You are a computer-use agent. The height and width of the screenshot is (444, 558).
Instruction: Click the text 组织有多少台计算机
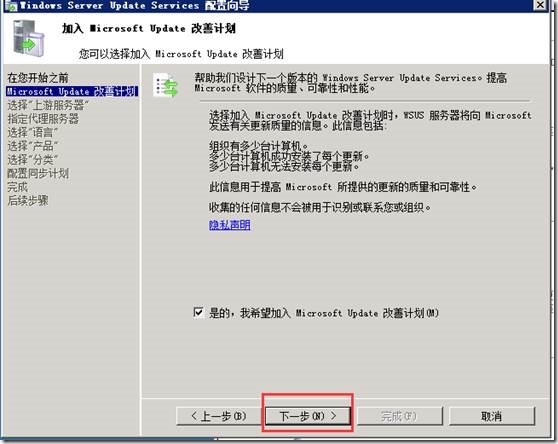[259, 146]
